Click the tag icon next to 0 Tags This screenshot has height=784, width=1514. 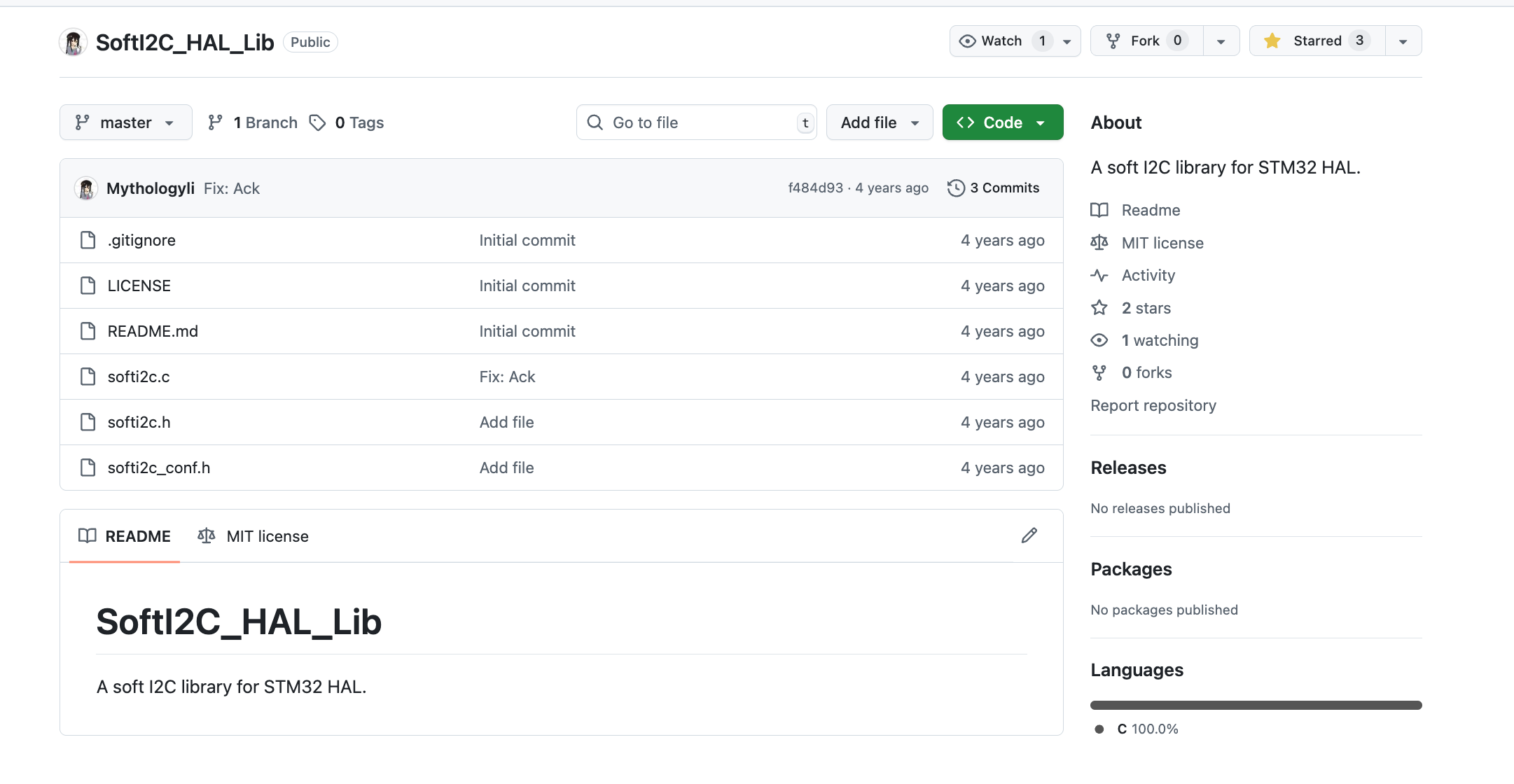tap(317, 122)
